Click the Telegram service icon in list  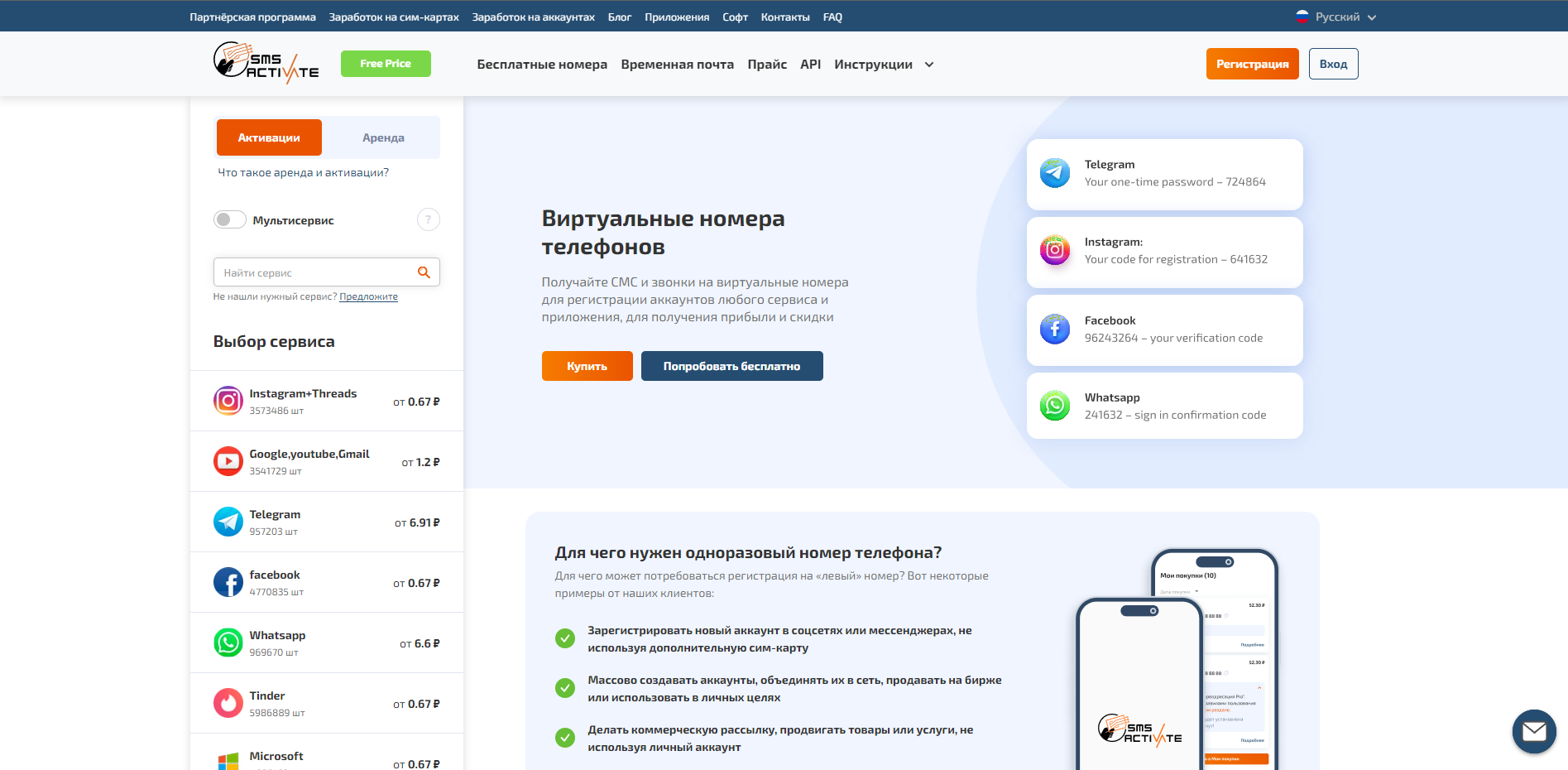click(x=228, y=522)
